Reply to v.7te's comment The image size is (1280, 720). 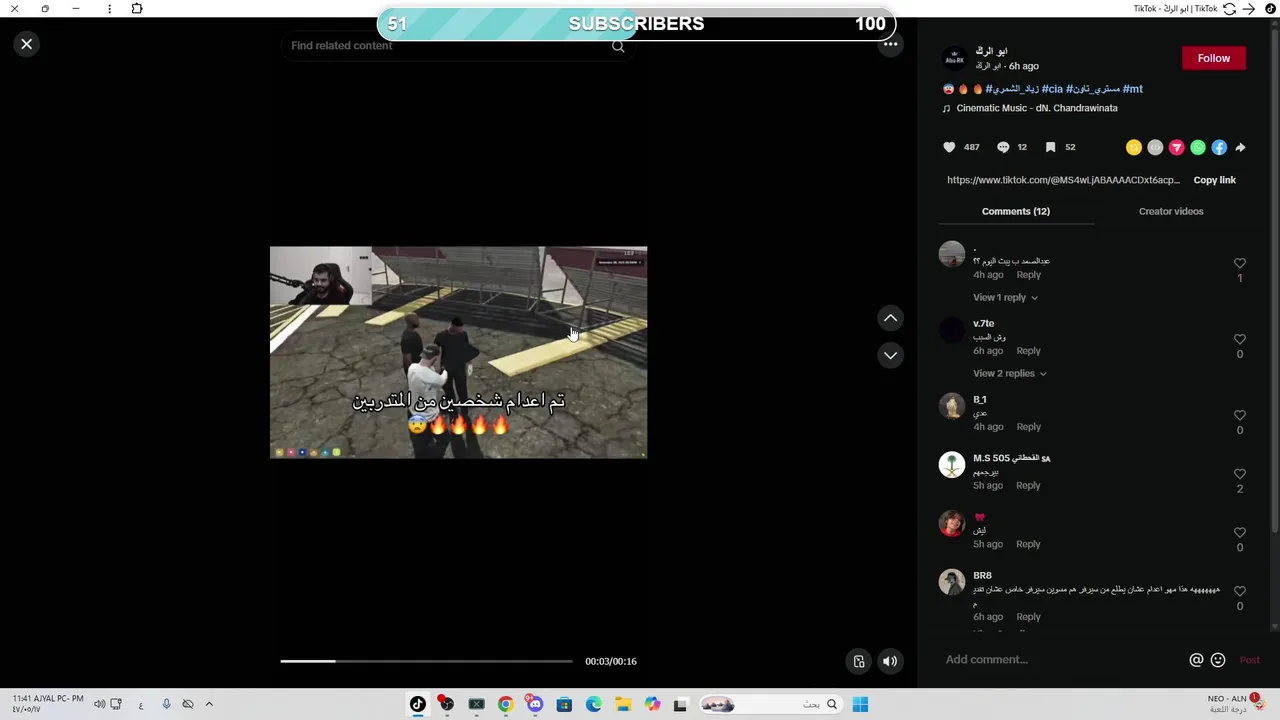(1028, 351)
